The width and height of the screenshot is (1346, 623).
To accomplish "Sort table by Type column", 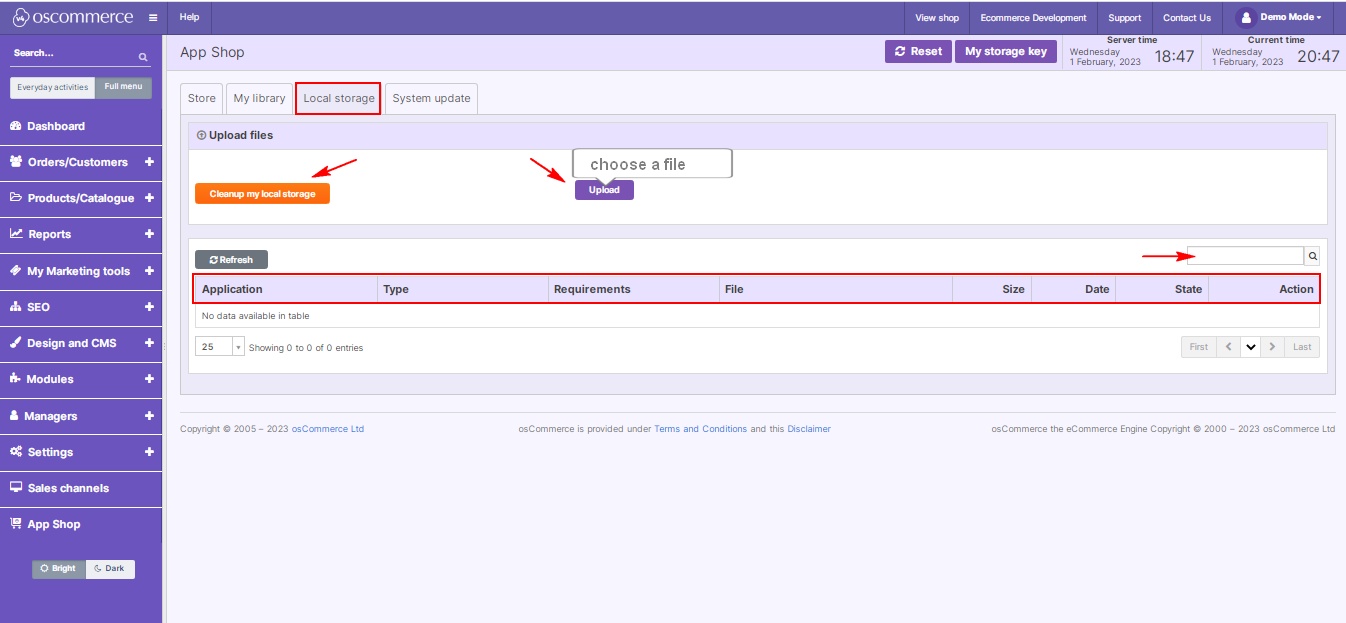I will 463,289.
